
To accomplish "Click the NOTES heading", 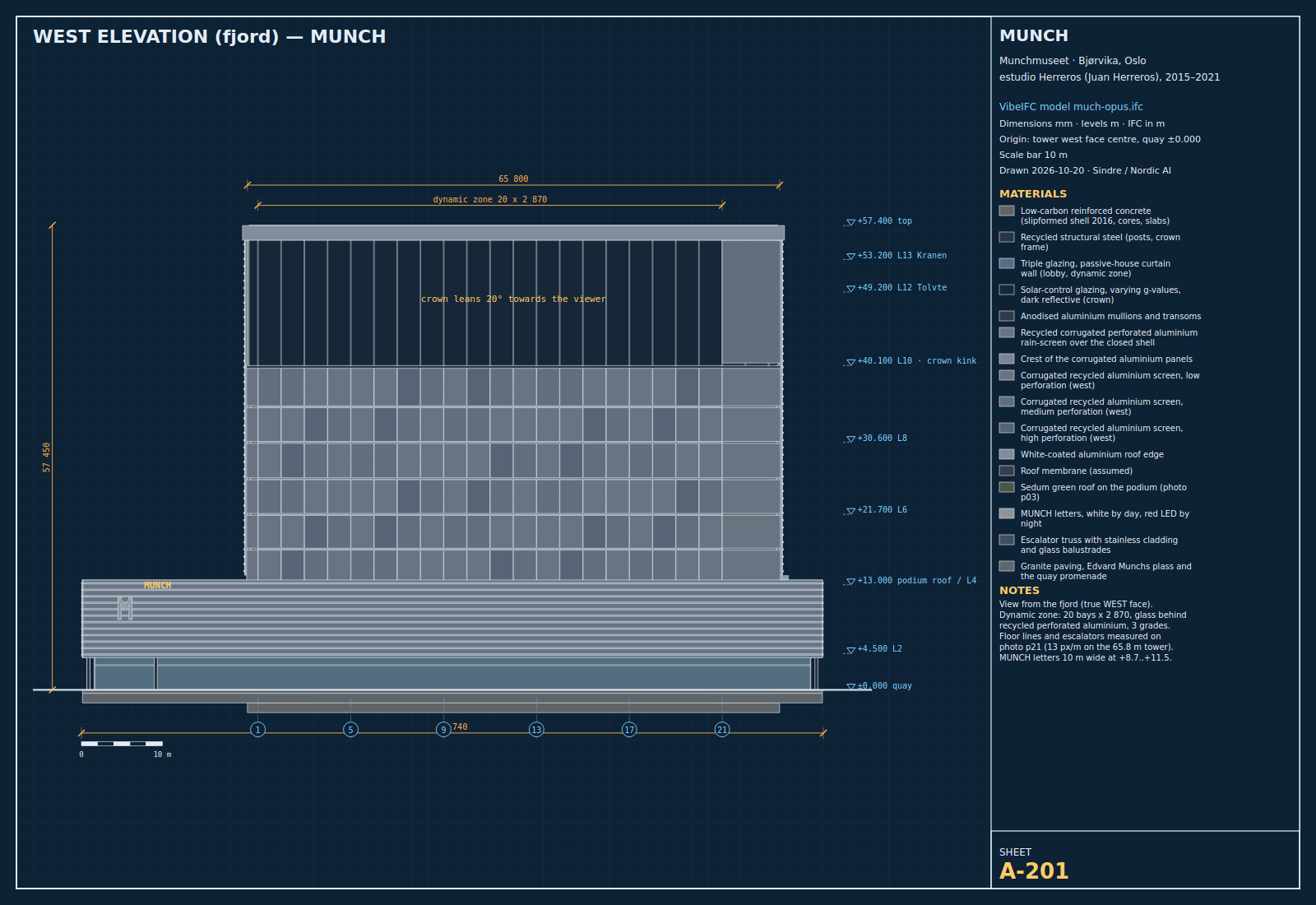I will (1019, 591).
